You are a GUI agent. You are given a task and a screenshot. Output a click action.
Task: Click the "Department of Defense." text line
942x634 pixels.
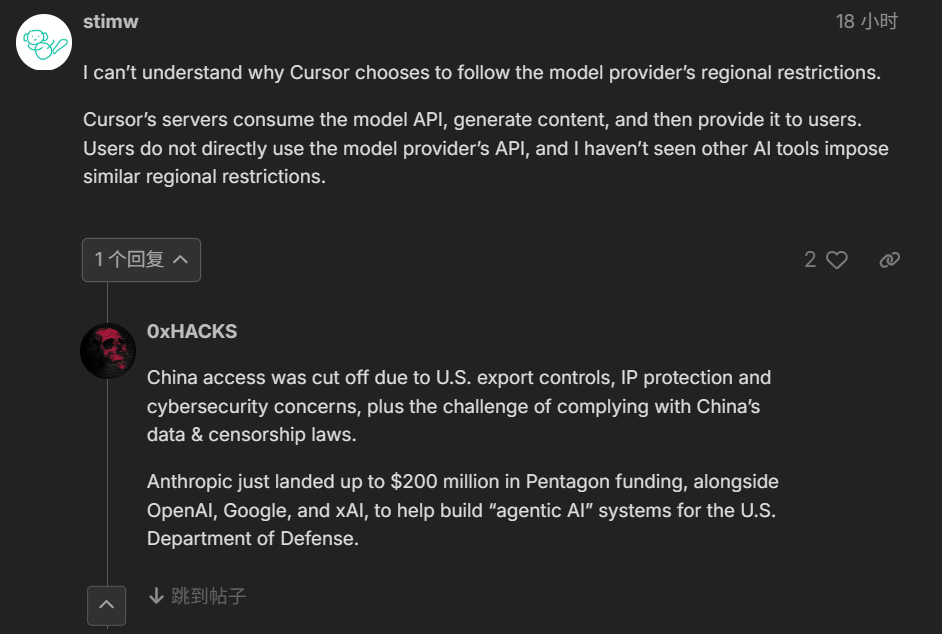coord(253,538)
